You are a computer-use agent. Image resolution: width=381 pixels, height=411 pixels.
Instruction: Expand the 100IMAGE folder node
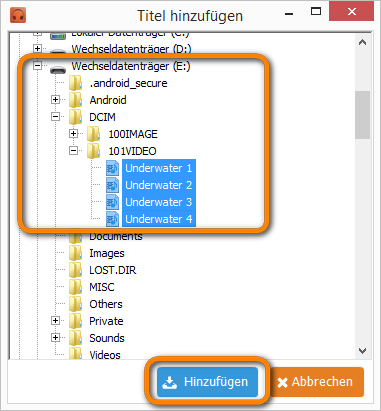coord(74,134)
